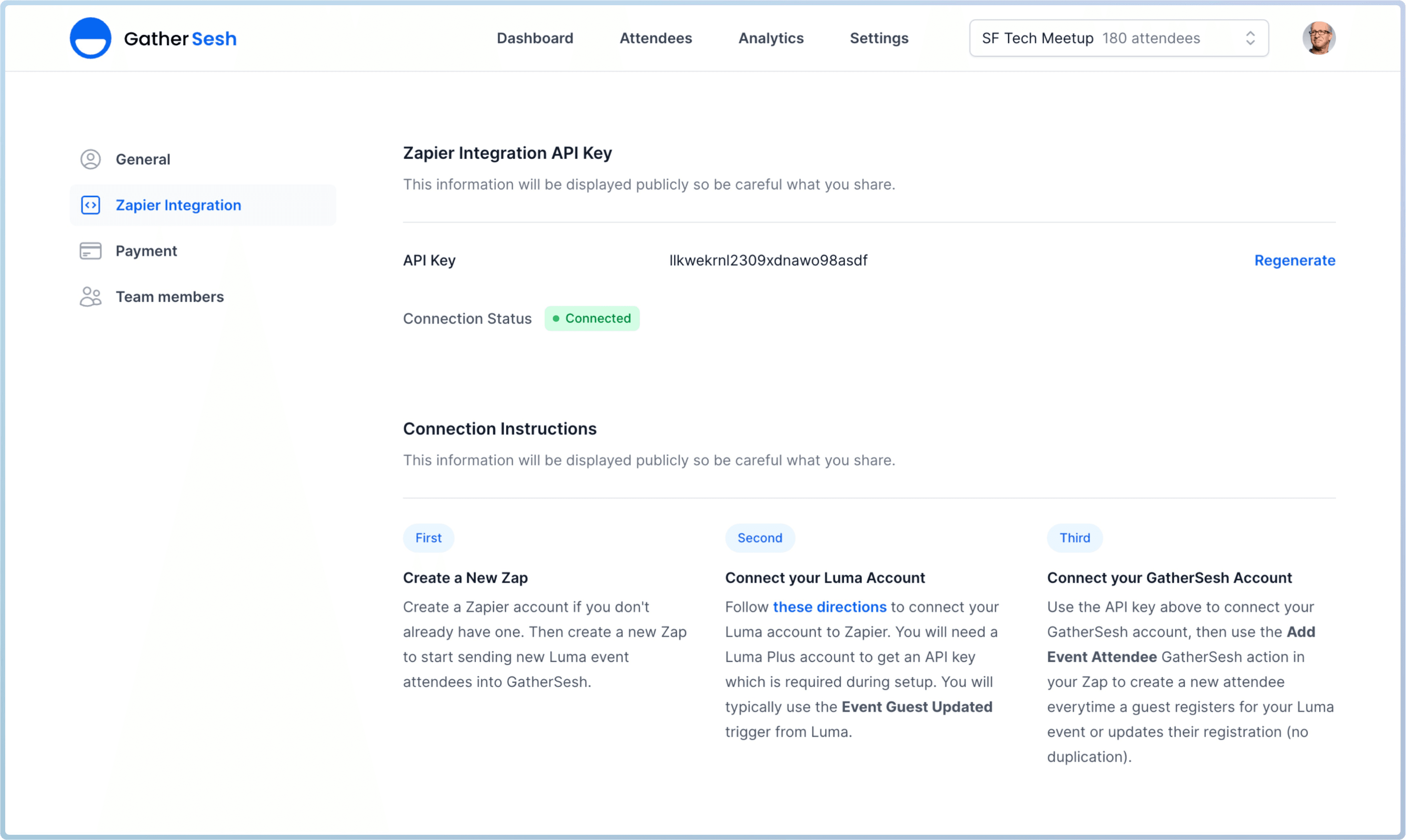Click the green Connected status badge
The height and width of the screenshot is (840, 1406).
point(592,318)
